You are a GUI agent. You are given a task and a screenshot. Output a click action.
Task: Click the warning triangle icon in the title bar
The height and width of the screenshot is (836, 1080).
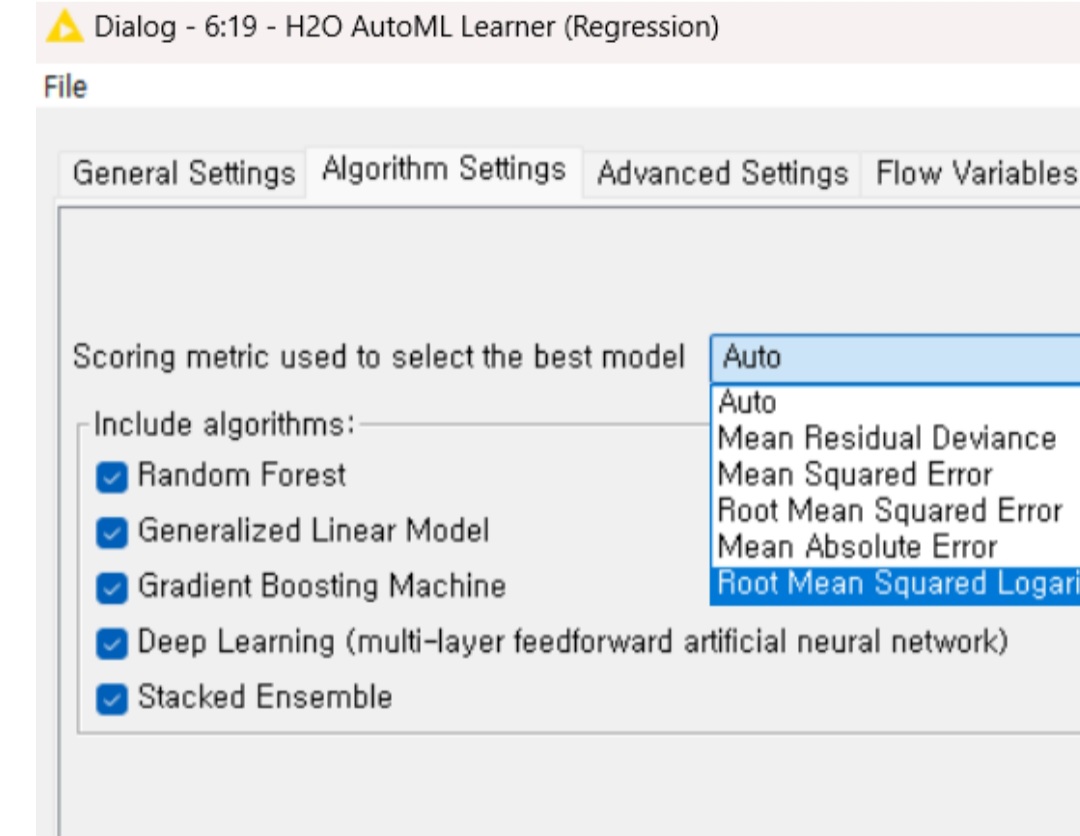pyautogui.click(x=66, y=24)
